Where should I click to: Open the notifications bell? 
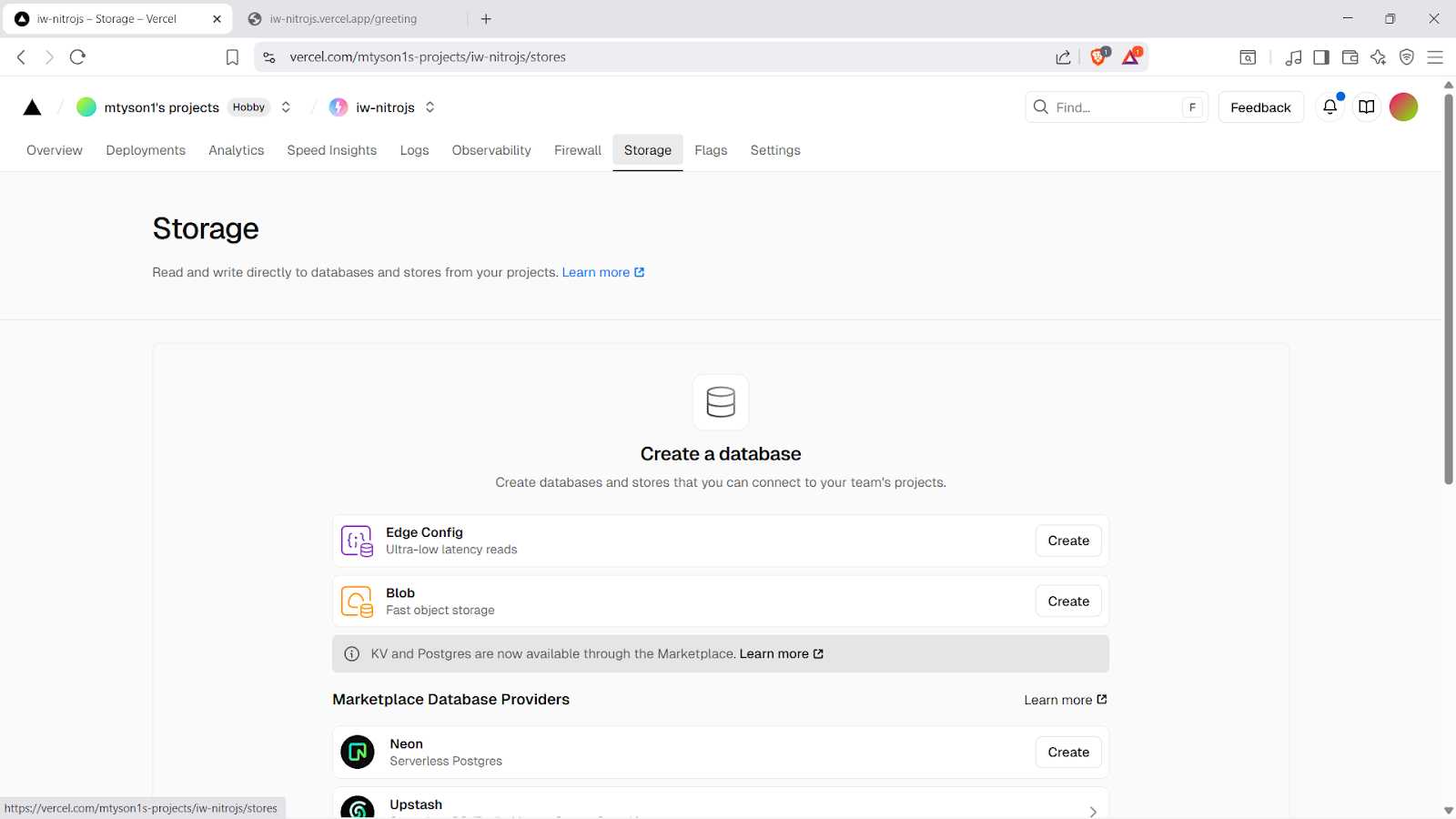pos(1330,107)
